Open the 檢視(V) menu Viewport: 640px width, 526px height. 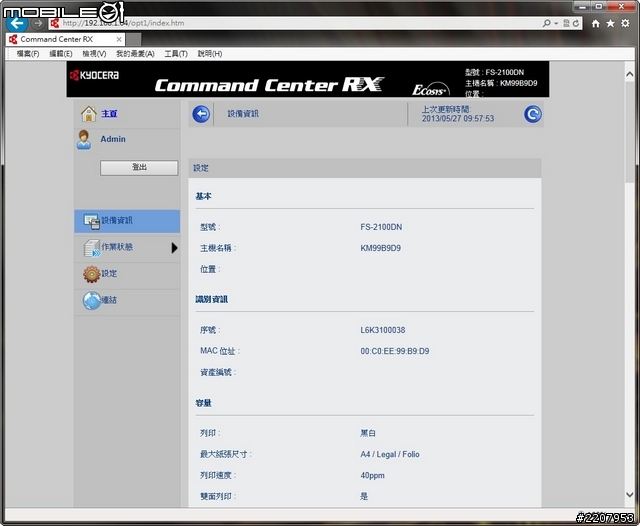click(x=94, y=53)
